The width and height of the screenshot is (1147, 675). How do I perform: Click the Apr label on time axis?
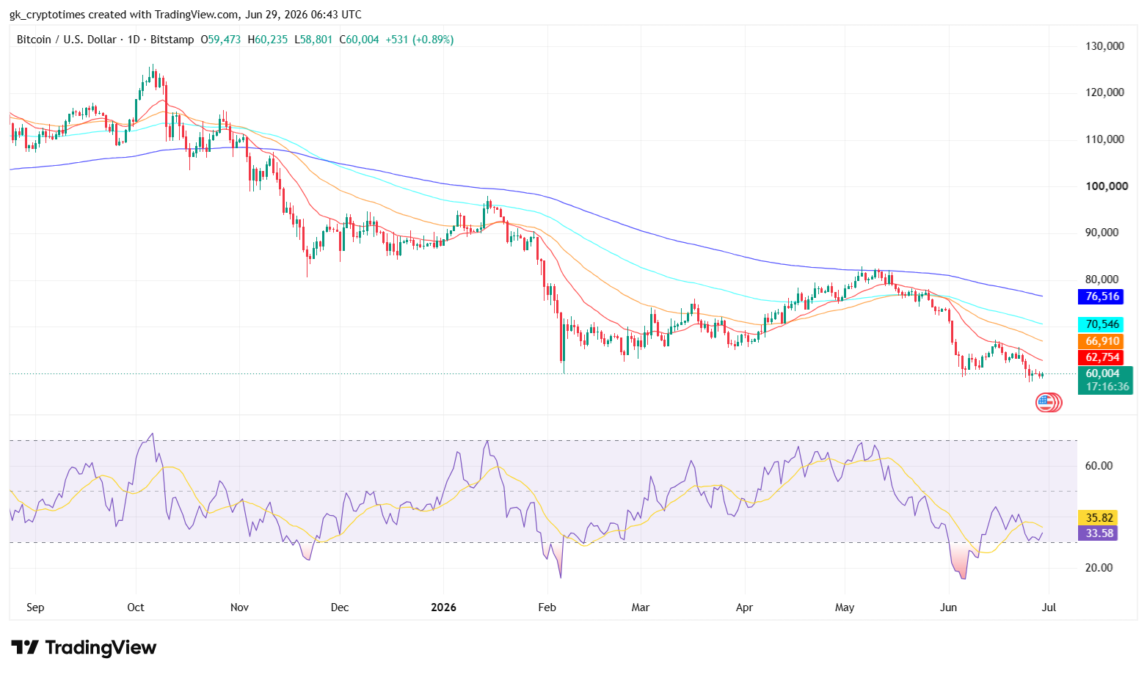[744, 608]
